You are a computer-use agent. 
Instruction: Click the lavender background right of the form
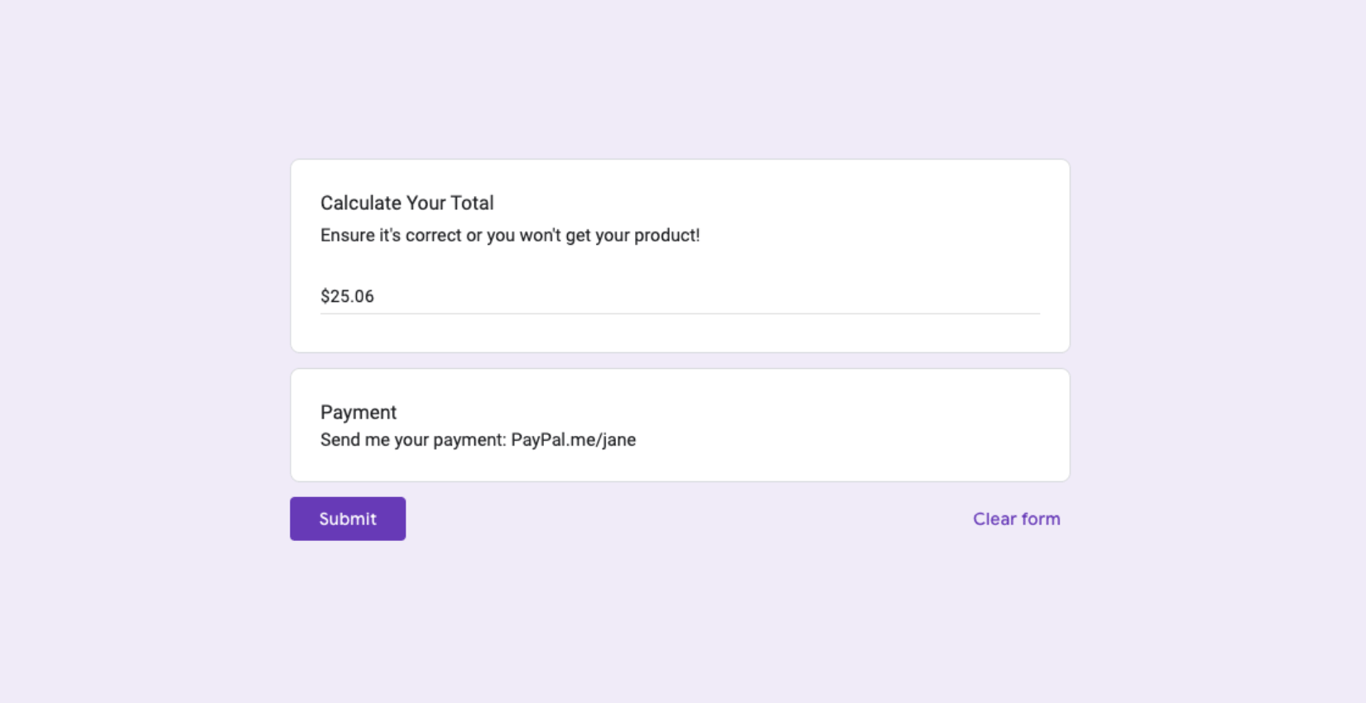point(1220,350)
